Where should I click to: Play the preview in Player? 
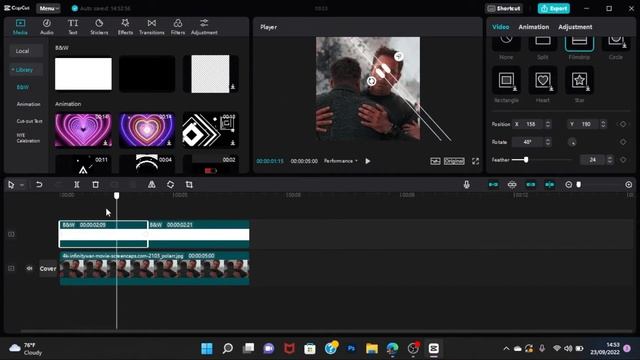368,161
